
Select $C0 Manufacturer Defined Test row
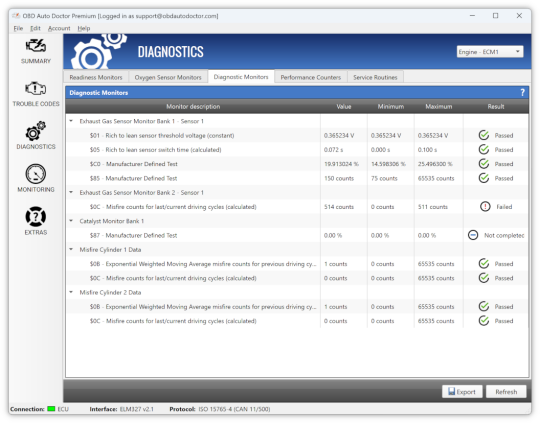297,164
